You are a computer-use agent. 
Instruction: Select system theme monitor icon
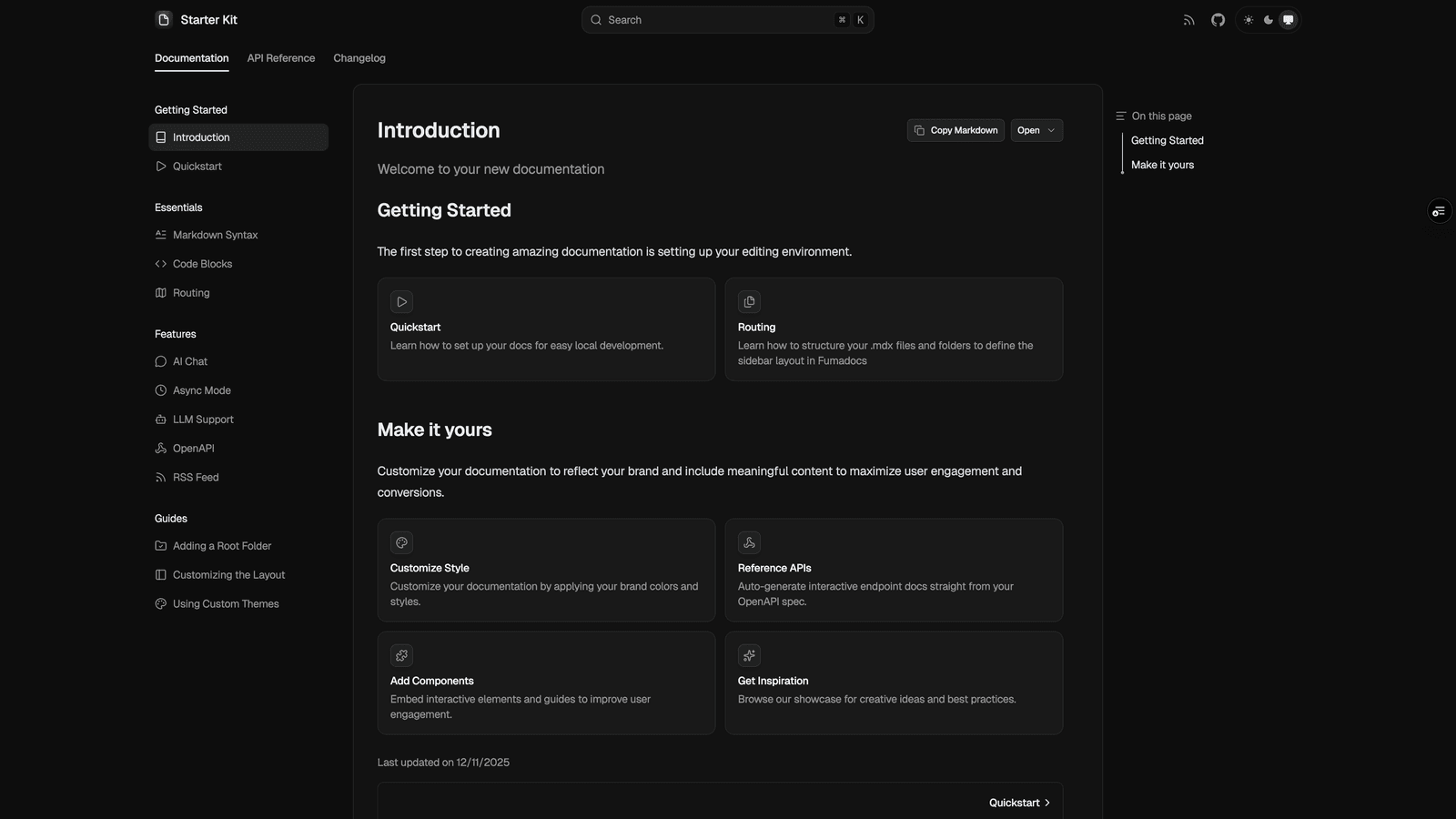click(1289, 20)
